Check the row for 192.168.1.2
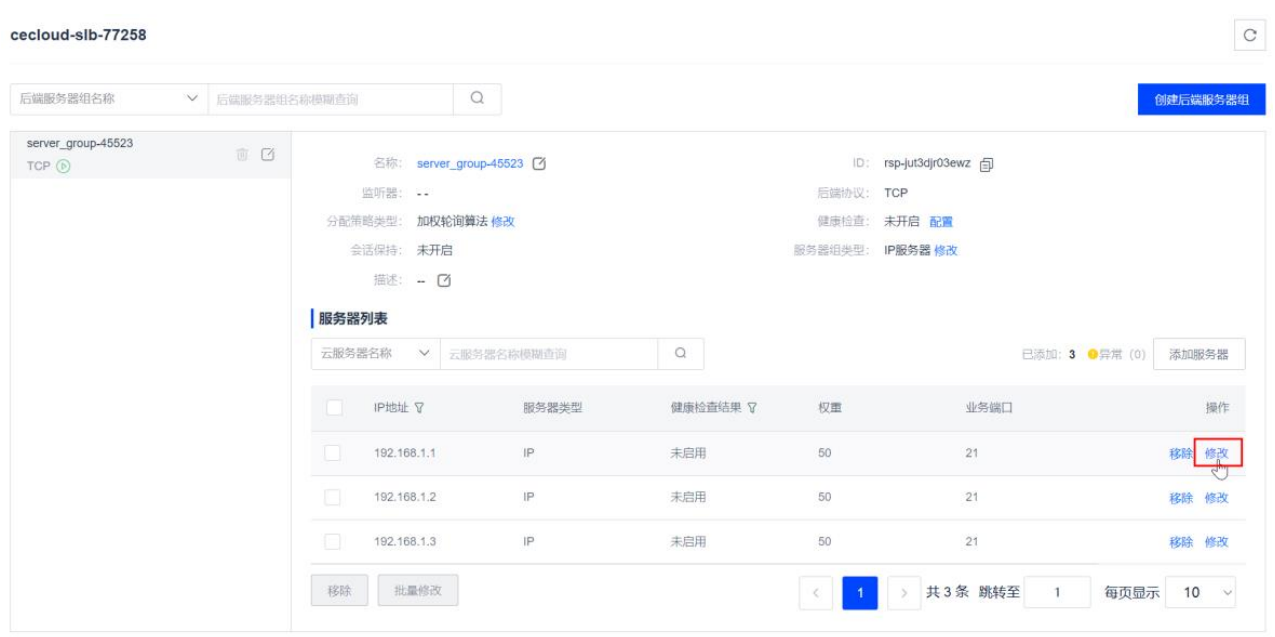The height and width of the screenshot is (637, 1275). [334, 497]
